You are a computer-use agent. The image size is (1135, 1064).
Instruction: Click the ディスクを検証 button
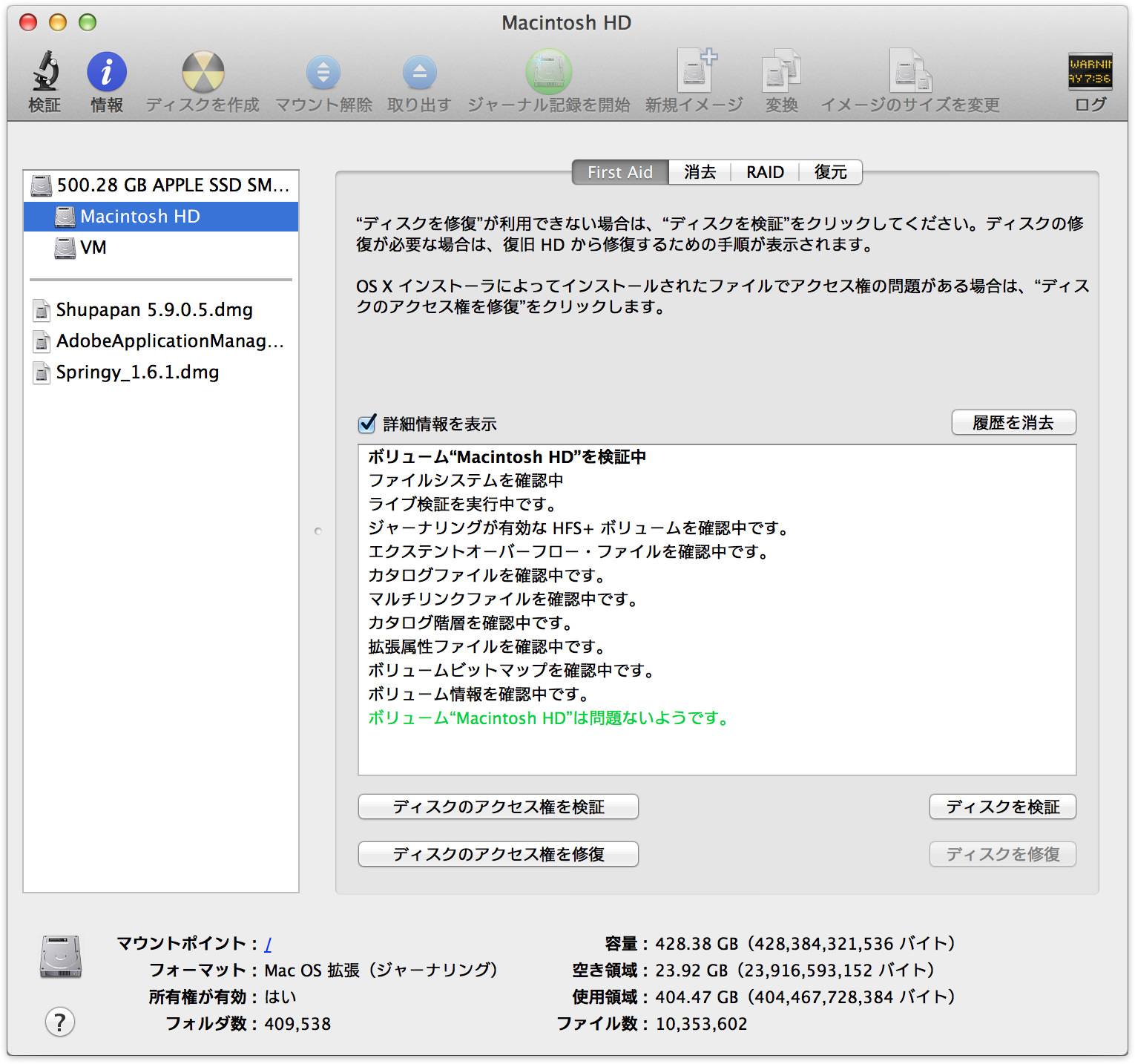1003,807
